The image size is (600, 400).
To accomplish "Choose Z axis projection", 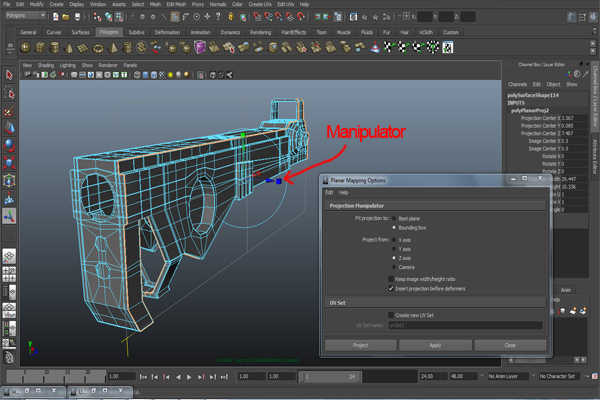I will coord(394,258).
